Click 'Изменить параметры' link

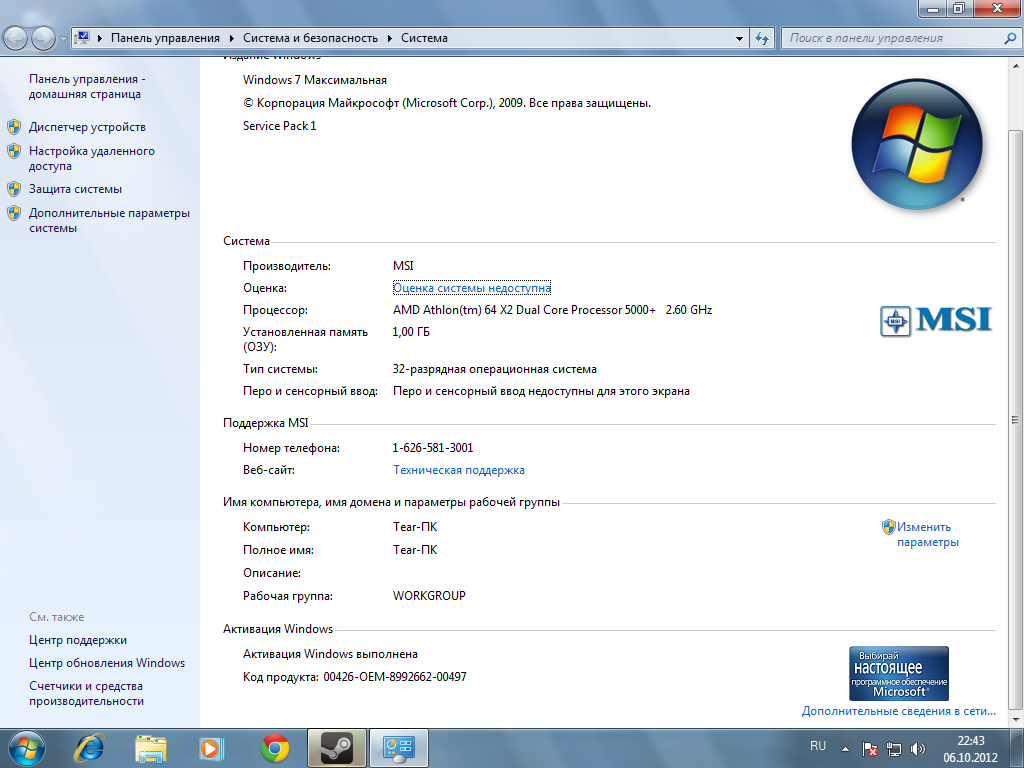pyautogui.click(x=927, y=534)
